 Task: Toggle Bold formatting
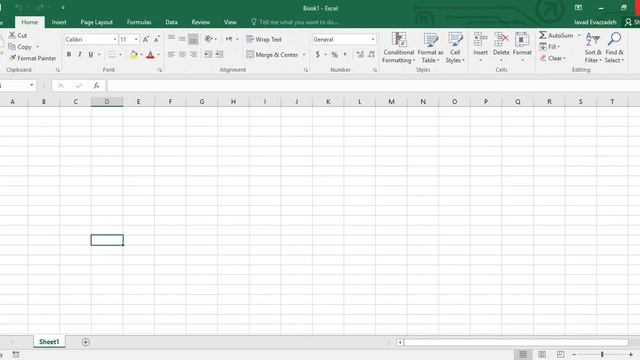point(69,54)
